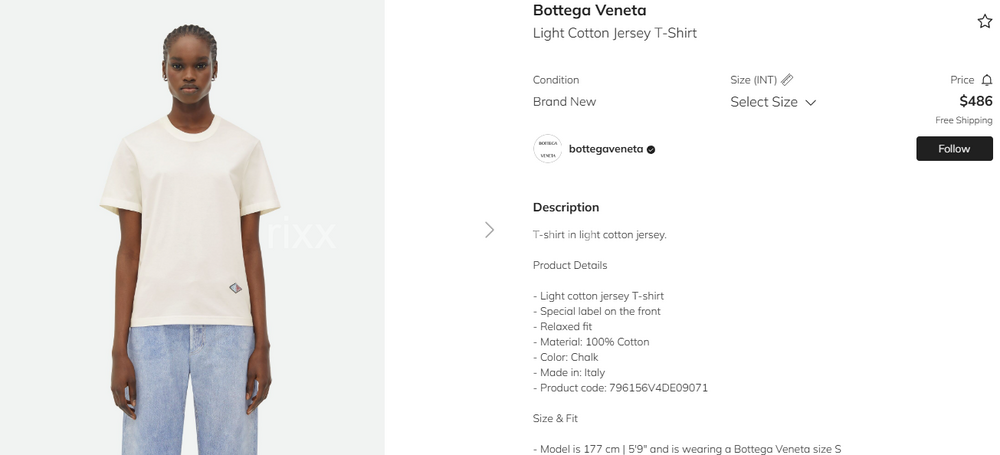Visit the bottegaveneta seller profile name
Viewport: 1000px width, 455px height.
[x=606, y=149]
